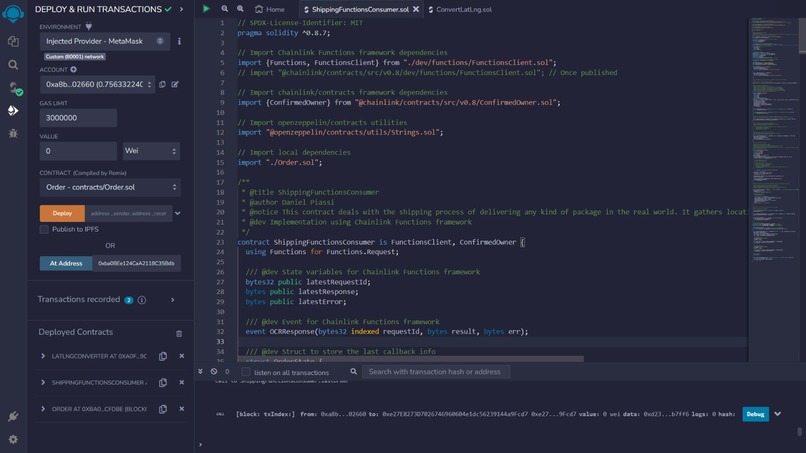Screen dimensions: 806x453
Task: Open the Solidity compiler sidebar icon
Action: tap(14, 88)
